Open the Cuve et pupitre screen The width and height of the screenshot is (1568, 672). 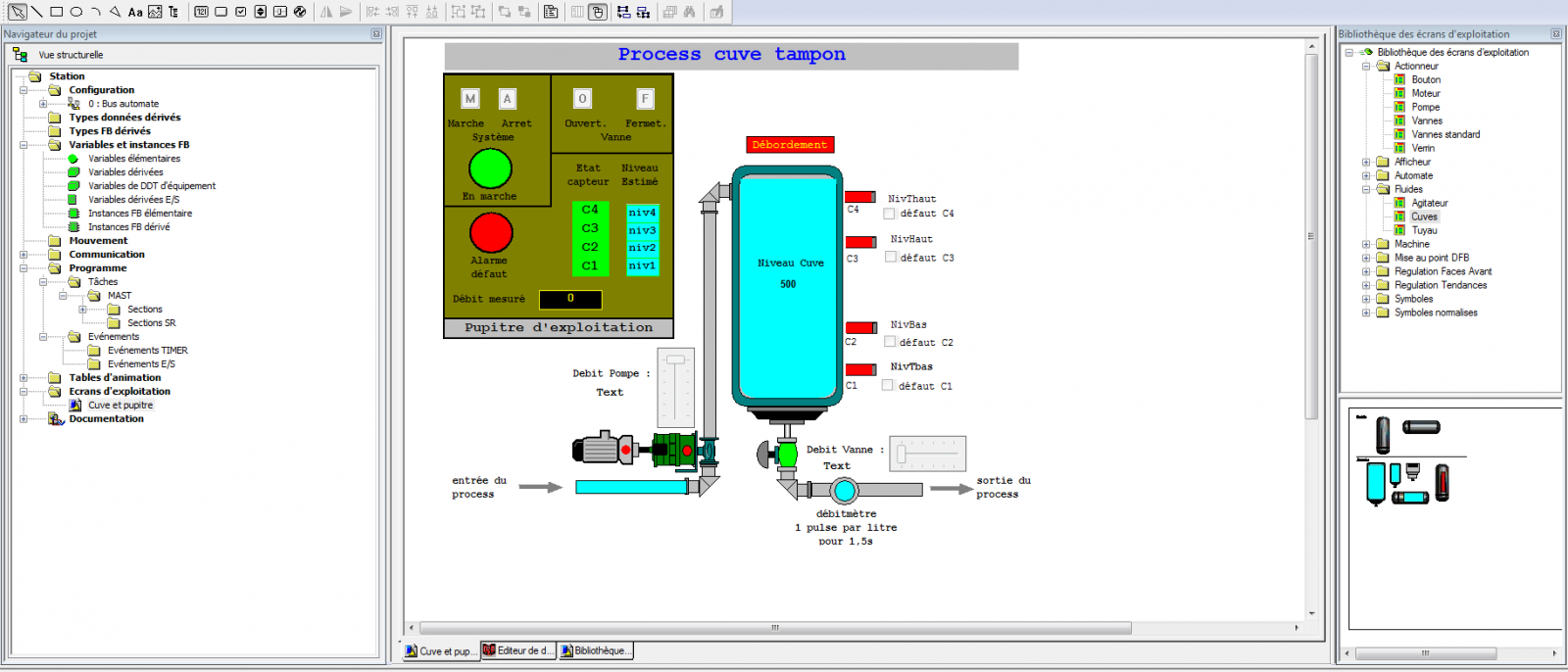coord(121,405)
